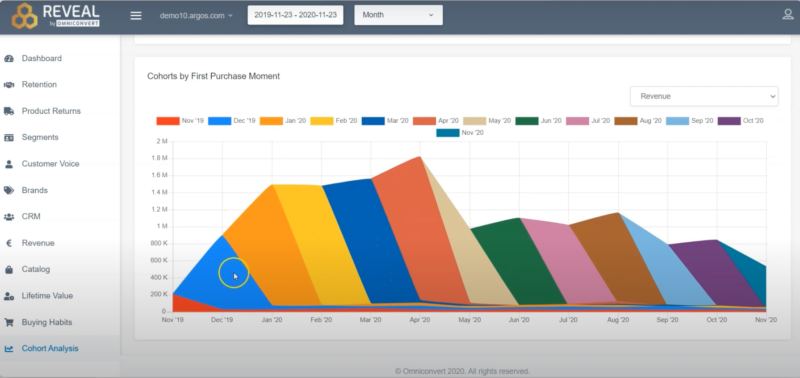
Task: Toggle the Apr '20 legend series
Action: coord(436,121)
